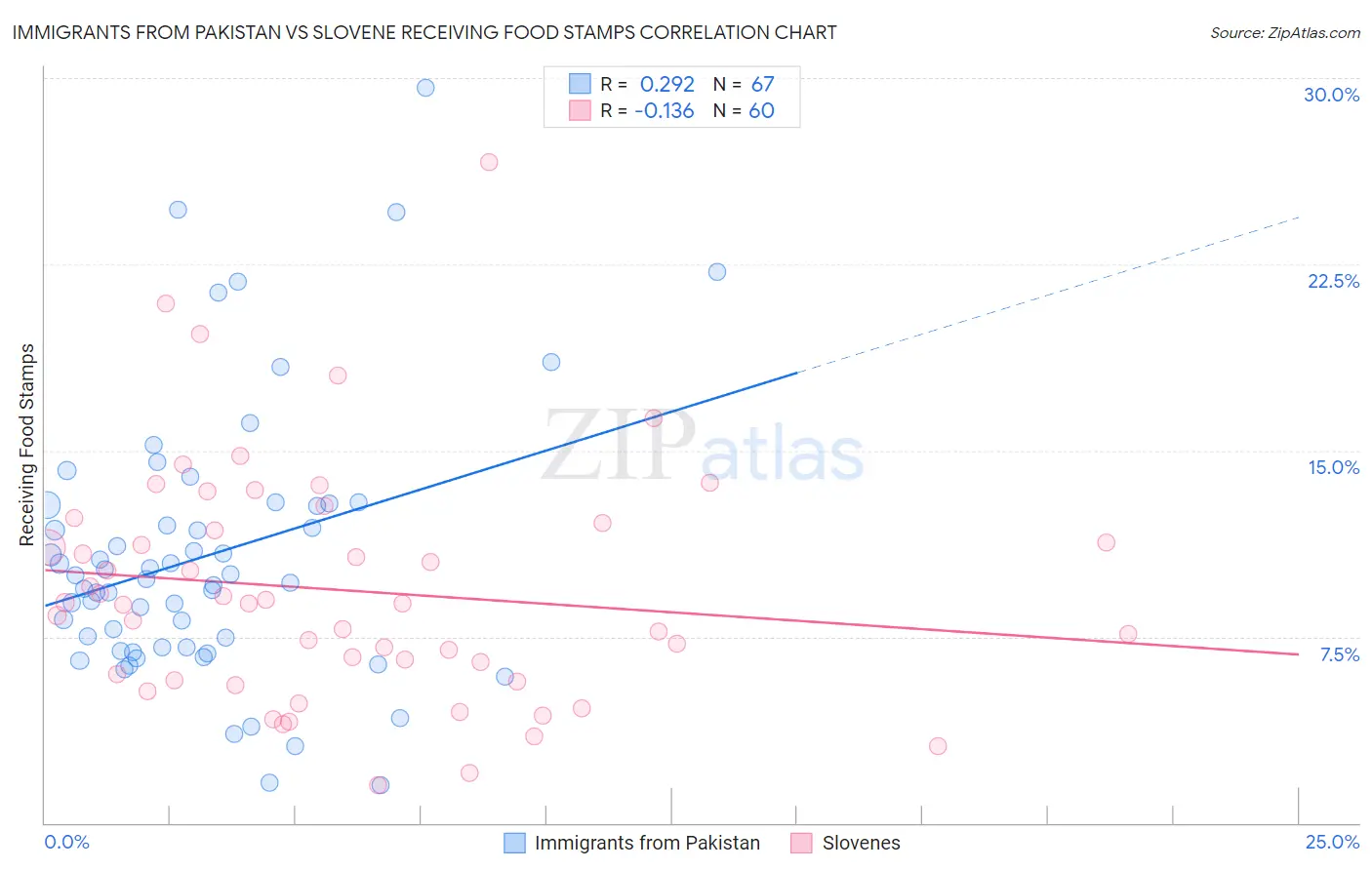This screenshot has width=1372, height=870.
Task: Click the N = 67 value in legend
Action: pos(744,84)
